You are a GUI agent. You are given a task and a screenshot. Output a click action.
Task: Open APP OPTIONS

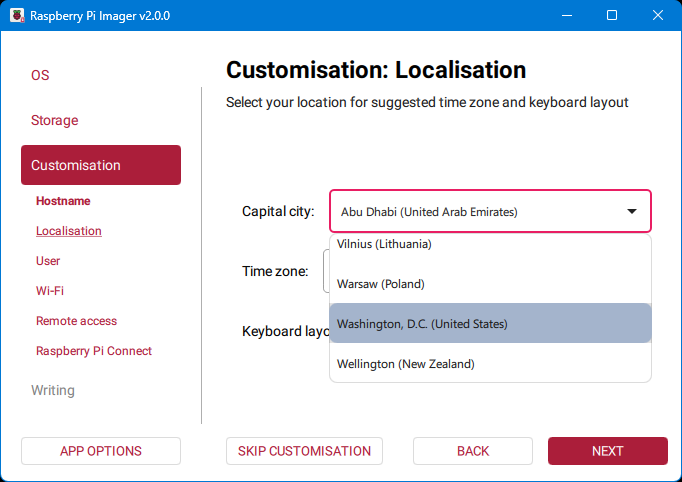pyautogui.click(x=101, y=451)
